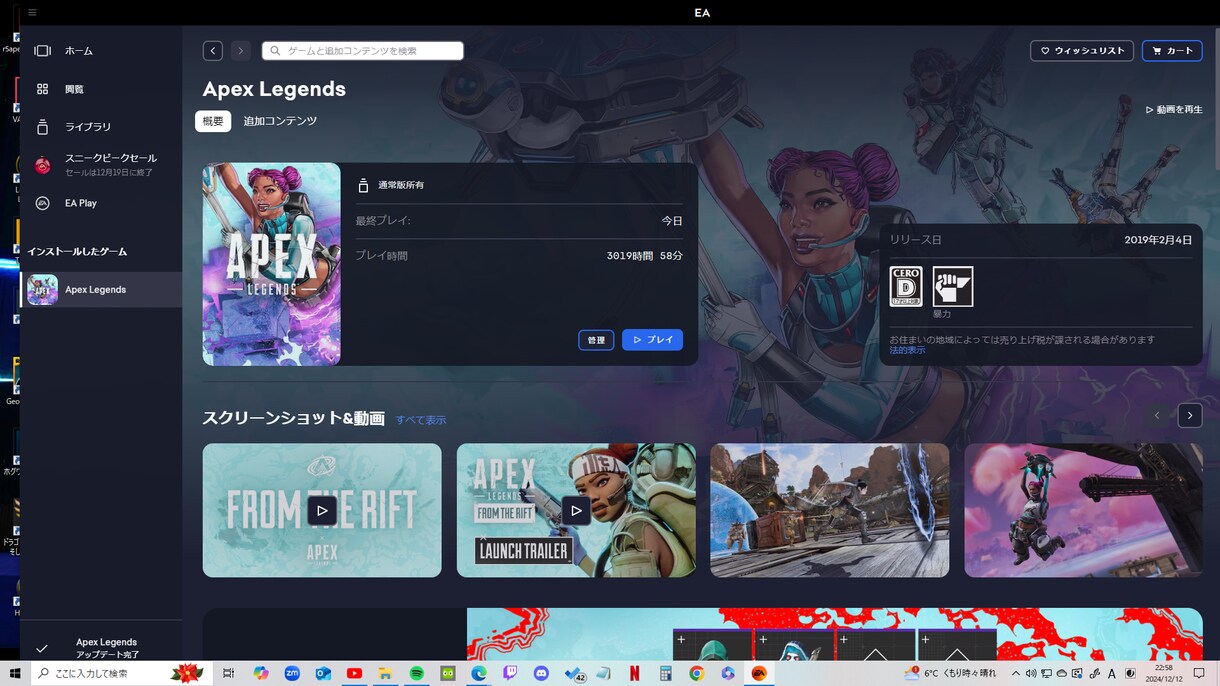
Task: Show previous screenshots with left chevron
Action: pyautogui.click(x=1157, y=415)
